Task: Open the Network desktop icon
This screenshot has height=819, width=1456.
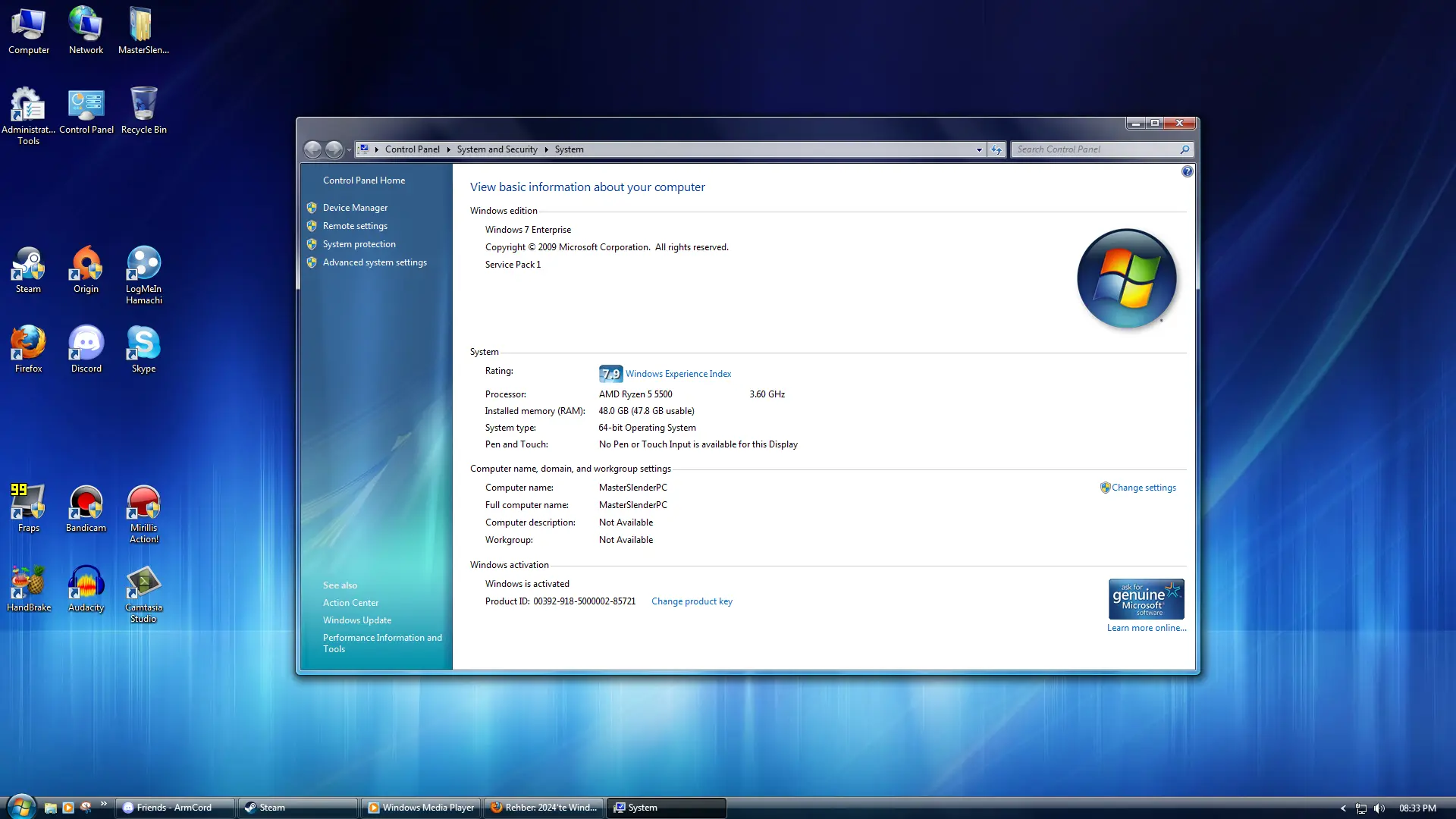Action: tap(86, 32)
